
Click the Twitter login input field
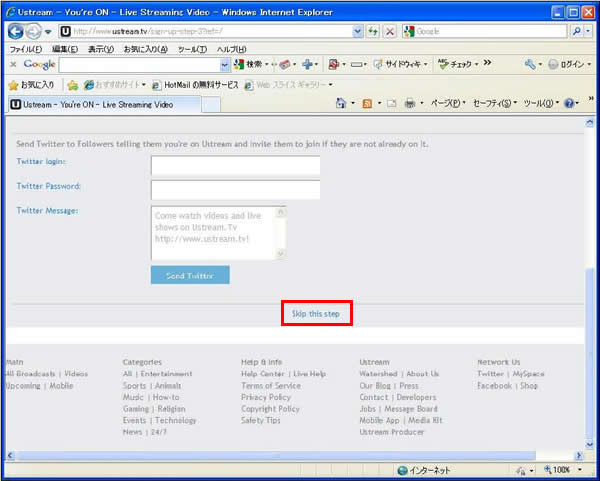click(235, 165)
